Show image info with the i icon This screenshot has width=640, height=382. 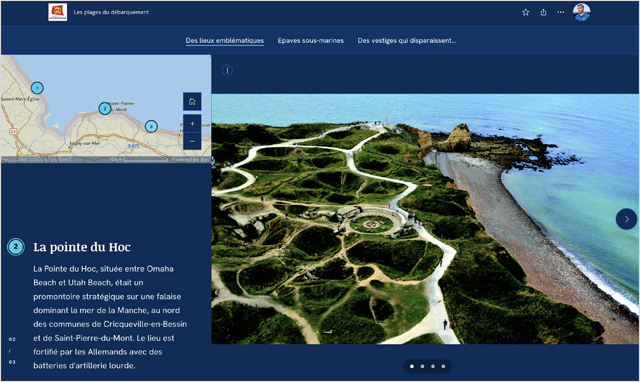coord(227,70)
